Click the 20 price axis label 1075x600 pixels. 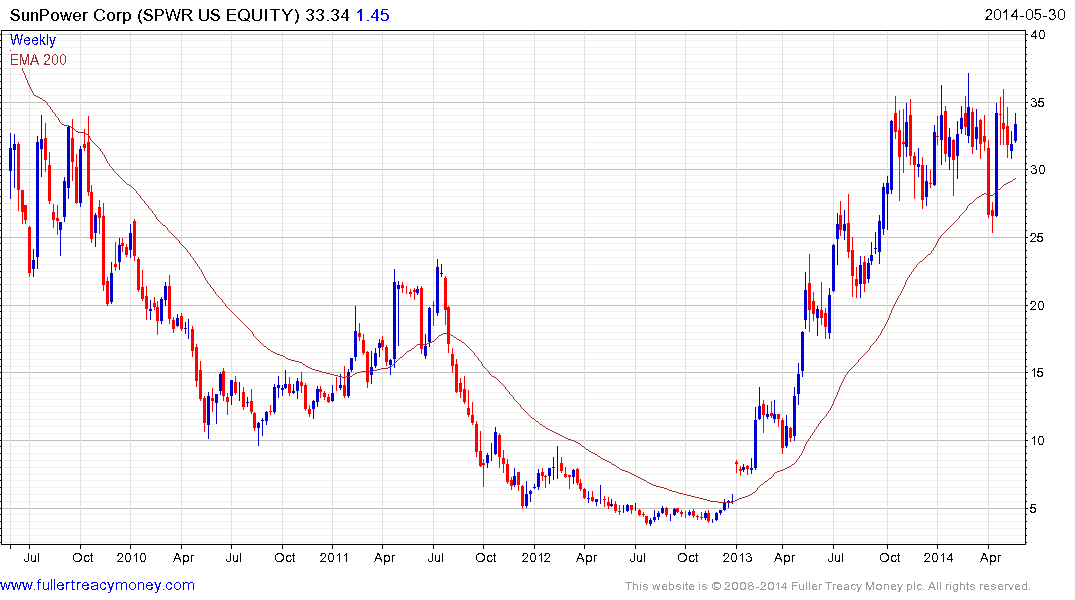point(1038,306)
